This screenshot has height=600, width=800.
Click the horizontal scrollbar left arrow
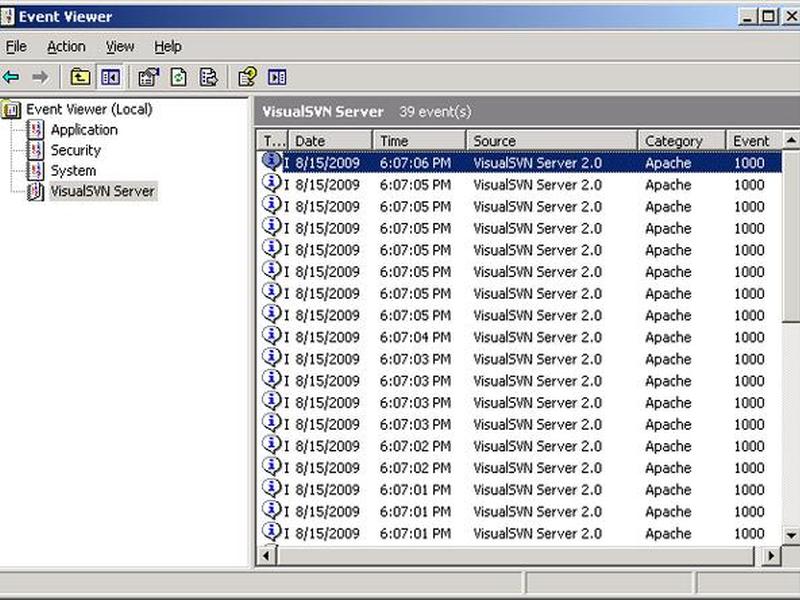(x=266, y=556)
